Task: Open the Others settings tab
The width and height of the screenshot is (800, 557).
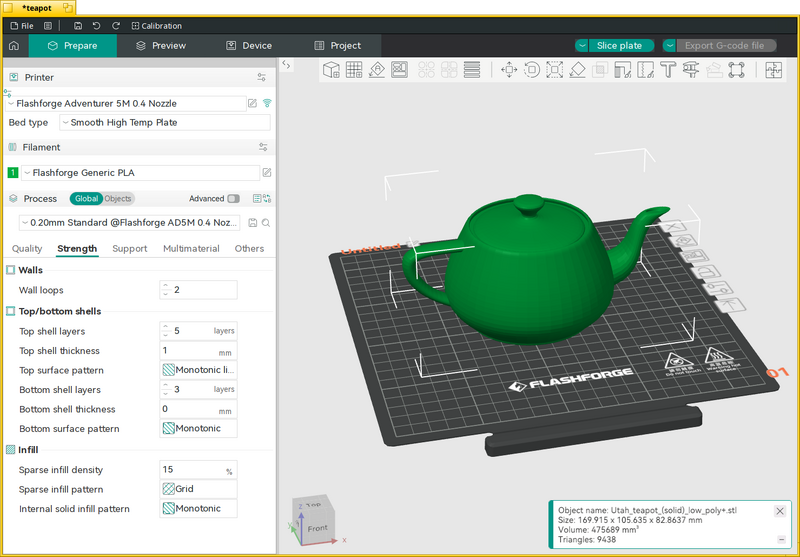Action: [x=249, y=248]
